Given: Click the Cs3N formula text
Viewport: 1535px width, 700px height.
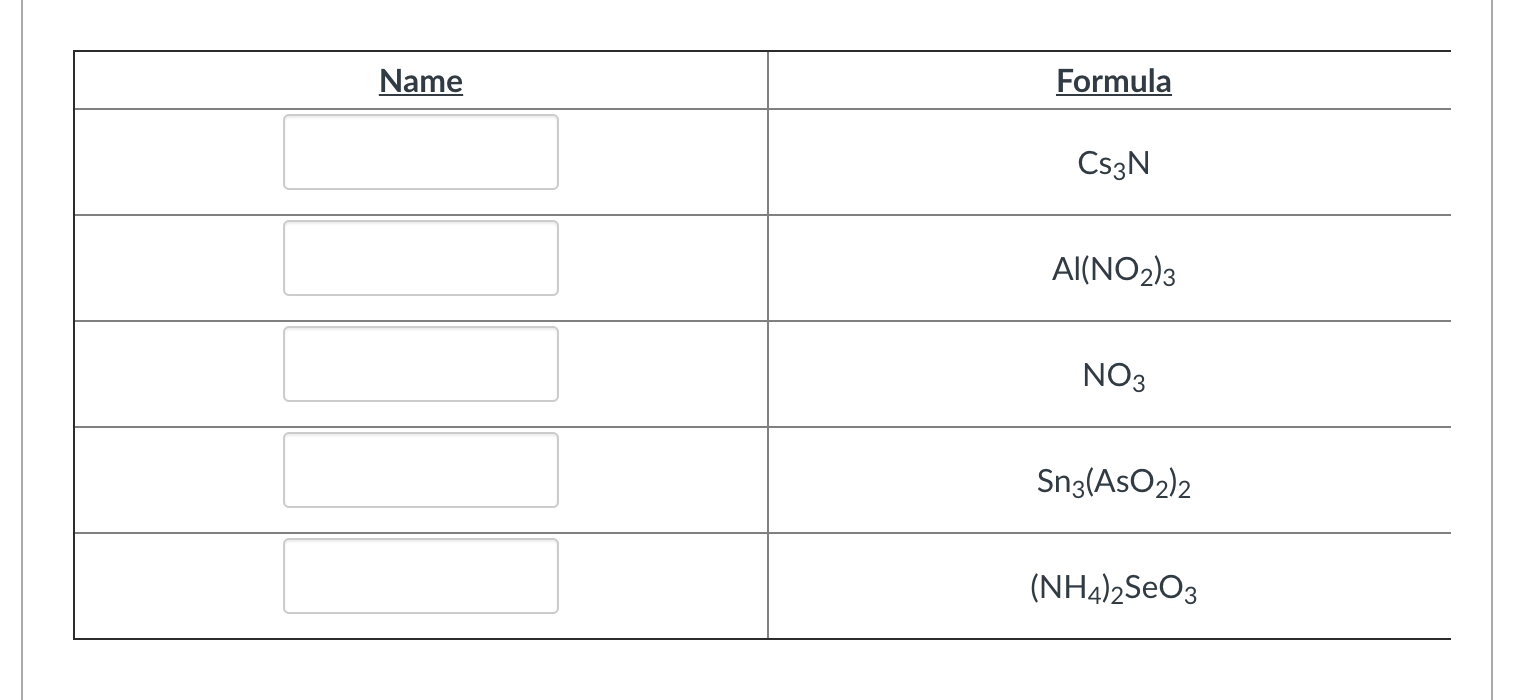Looking at the screenshot, I should coord(1113,162).
